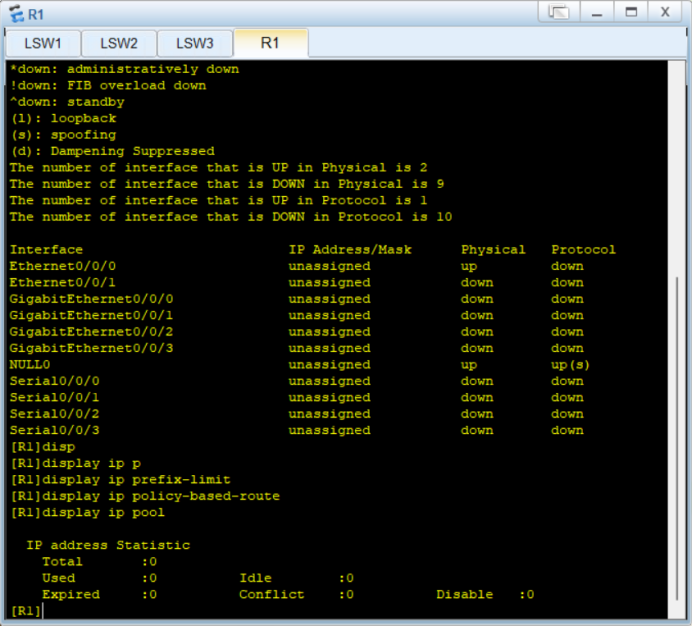This screenshot has width=693, height=626.
Task: Click the 'display ip pool' command line
Action: (x=88, y=512)
